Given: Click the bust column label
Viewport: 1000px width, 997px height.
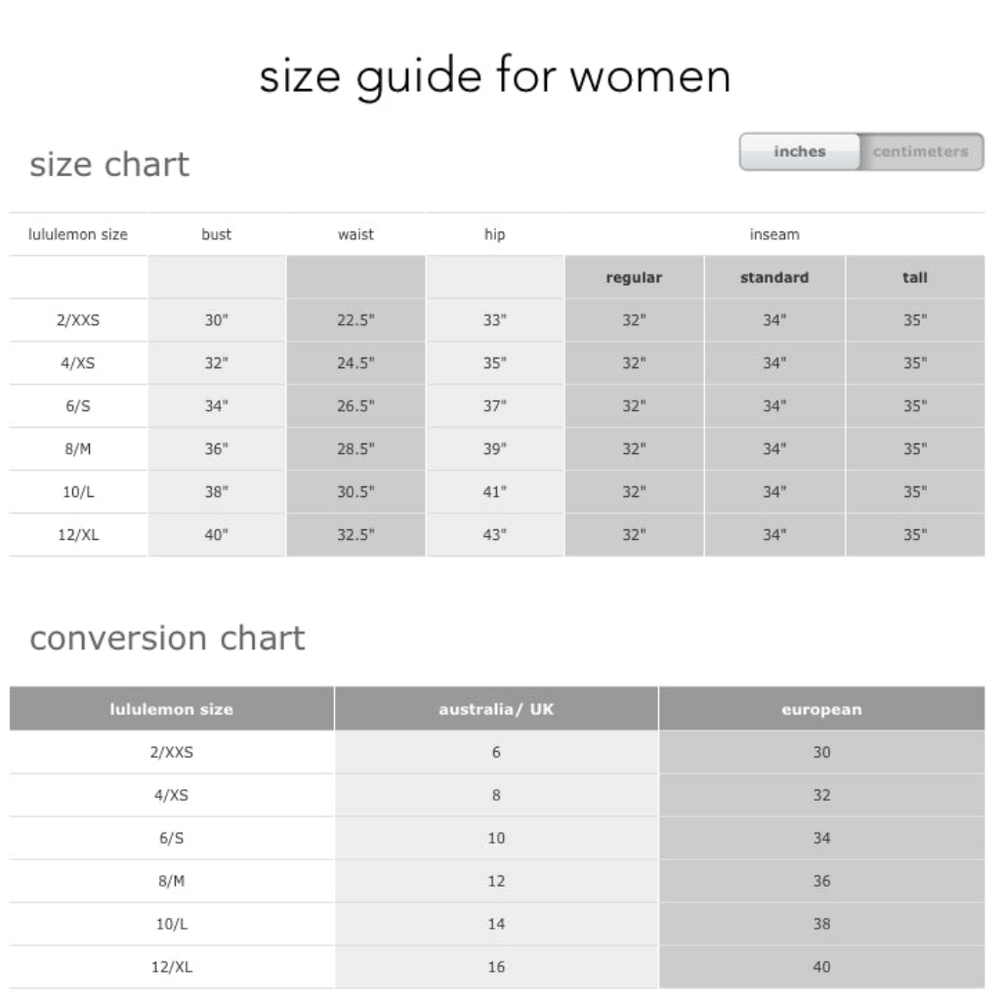Looking at the screenshot, I should coord(216,234).
